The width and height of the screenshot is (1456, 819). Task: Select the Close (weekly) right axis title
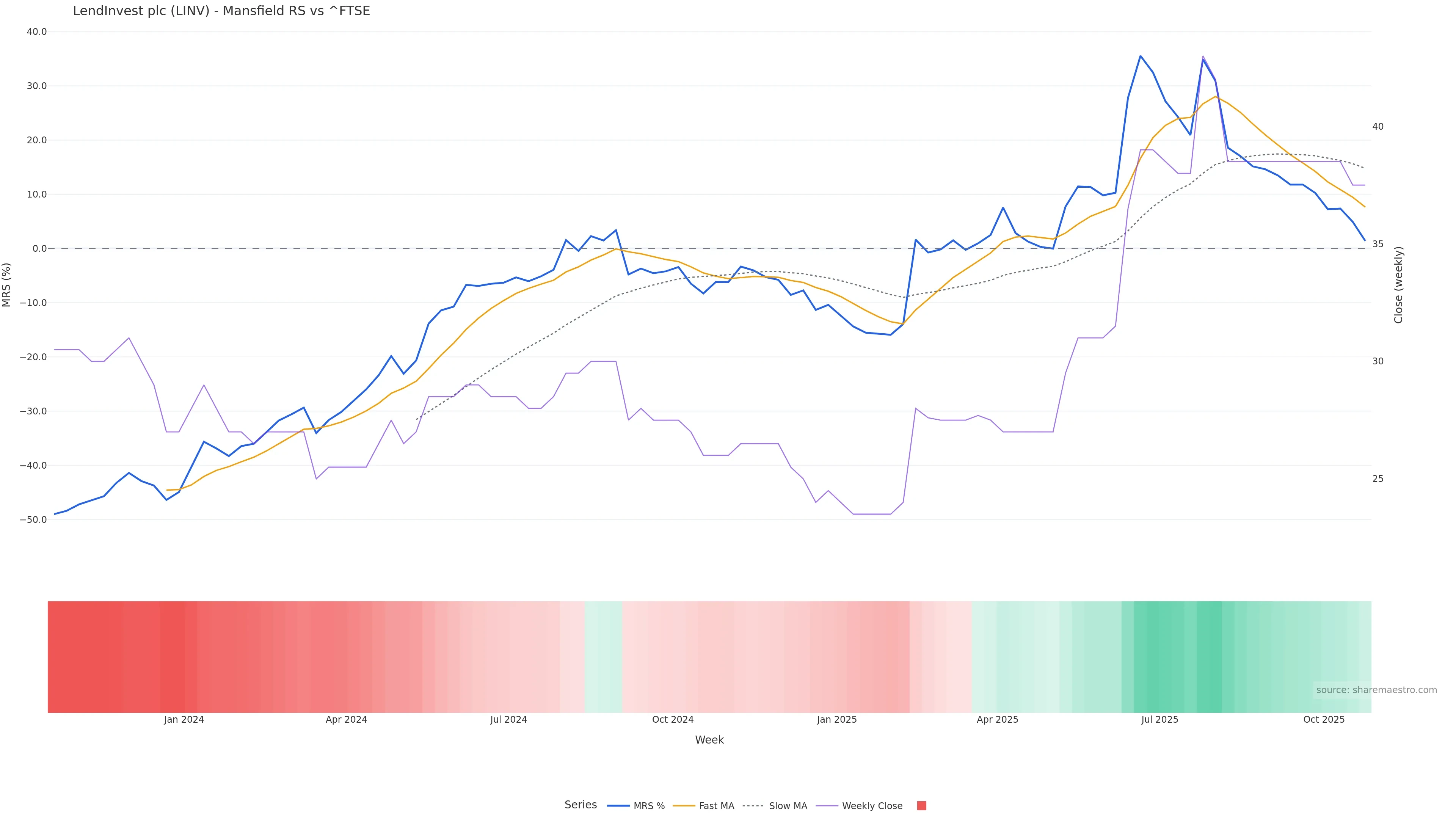tap(1398, 285)
